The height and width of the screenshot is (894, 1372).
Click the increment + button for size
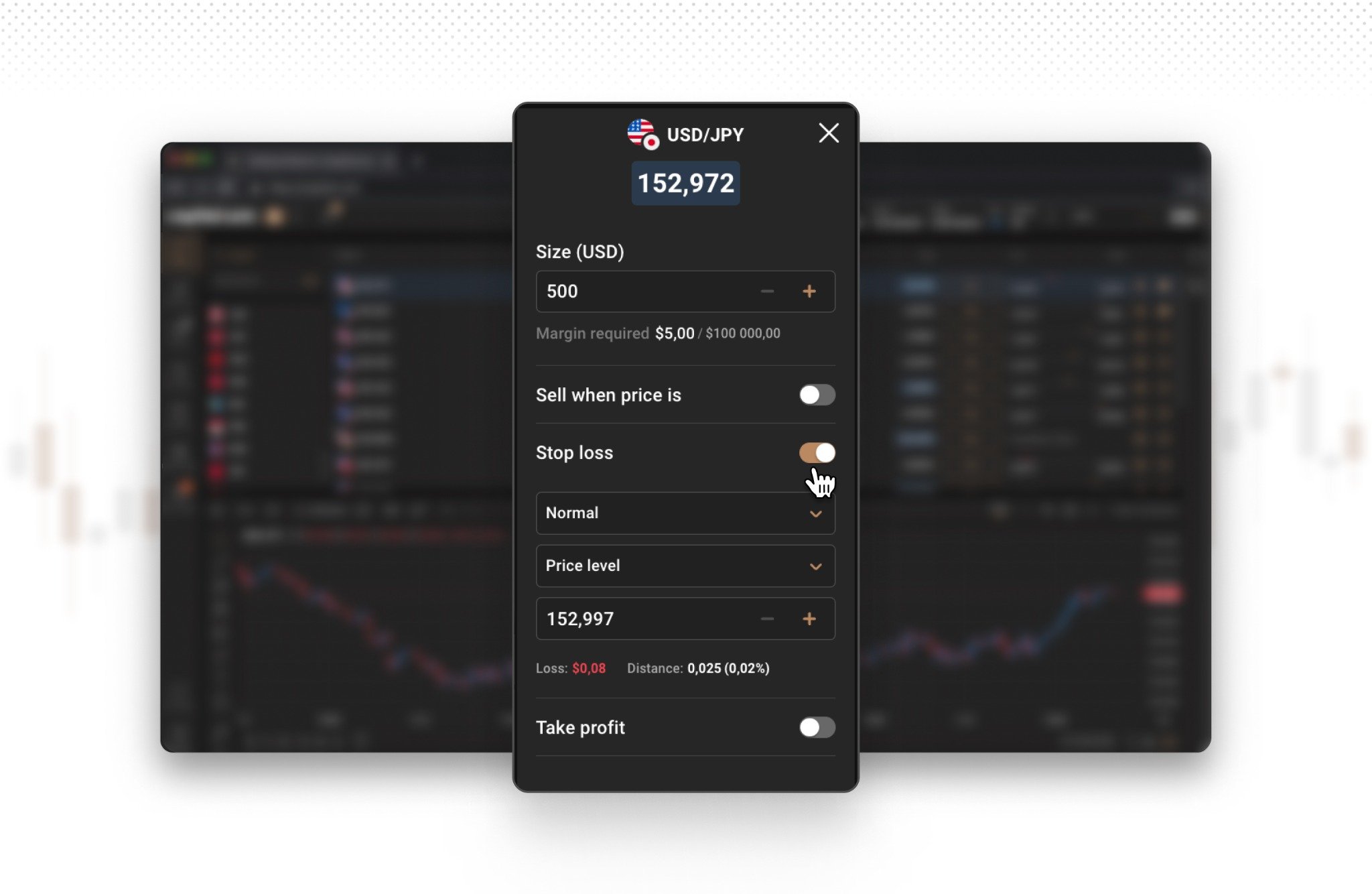(x=809, y=291)
